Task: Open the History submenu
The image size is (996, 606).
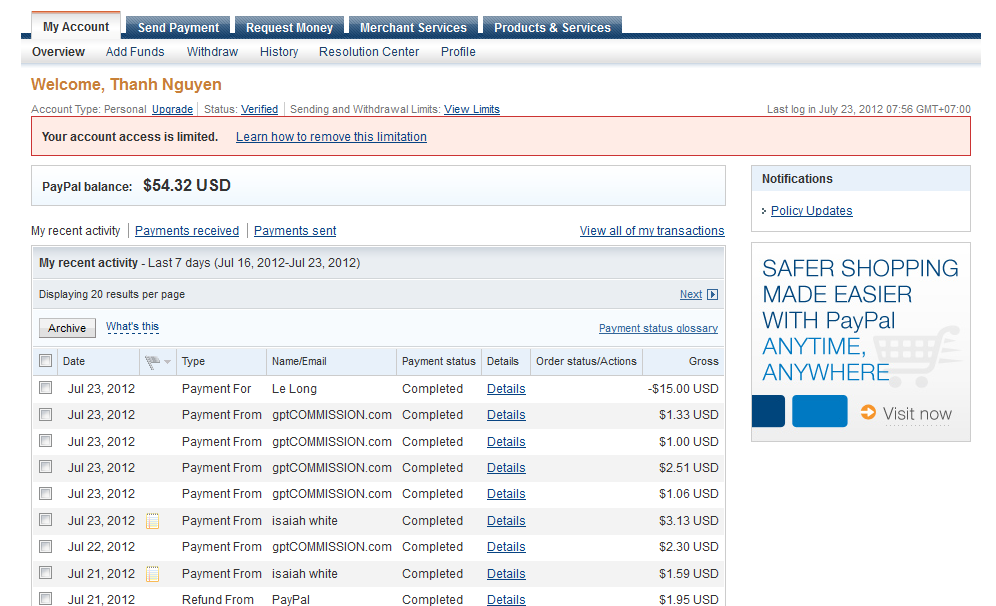Action: (279, 52)
